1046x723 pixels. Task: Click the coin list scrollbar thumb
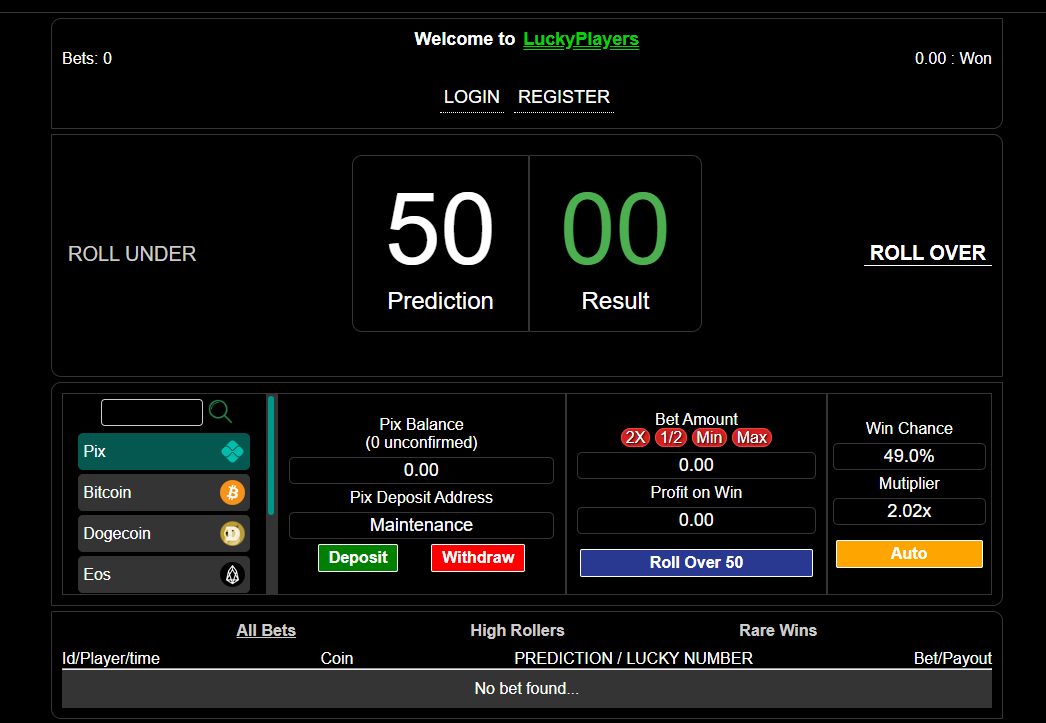coord(271,456)
